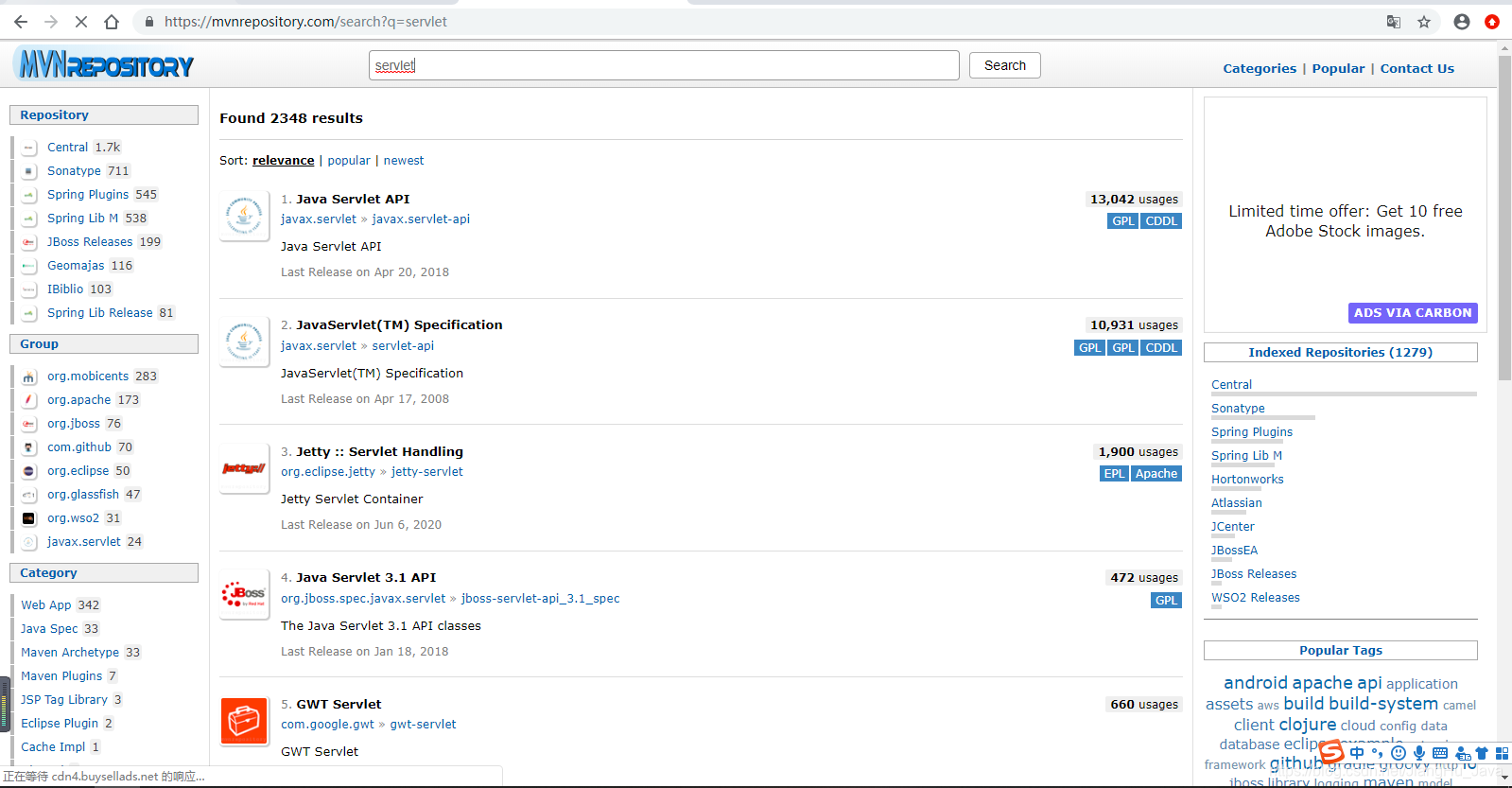Click Central repository icon in sidebar
1512x788 pixels.
click(x=29, y=148)
